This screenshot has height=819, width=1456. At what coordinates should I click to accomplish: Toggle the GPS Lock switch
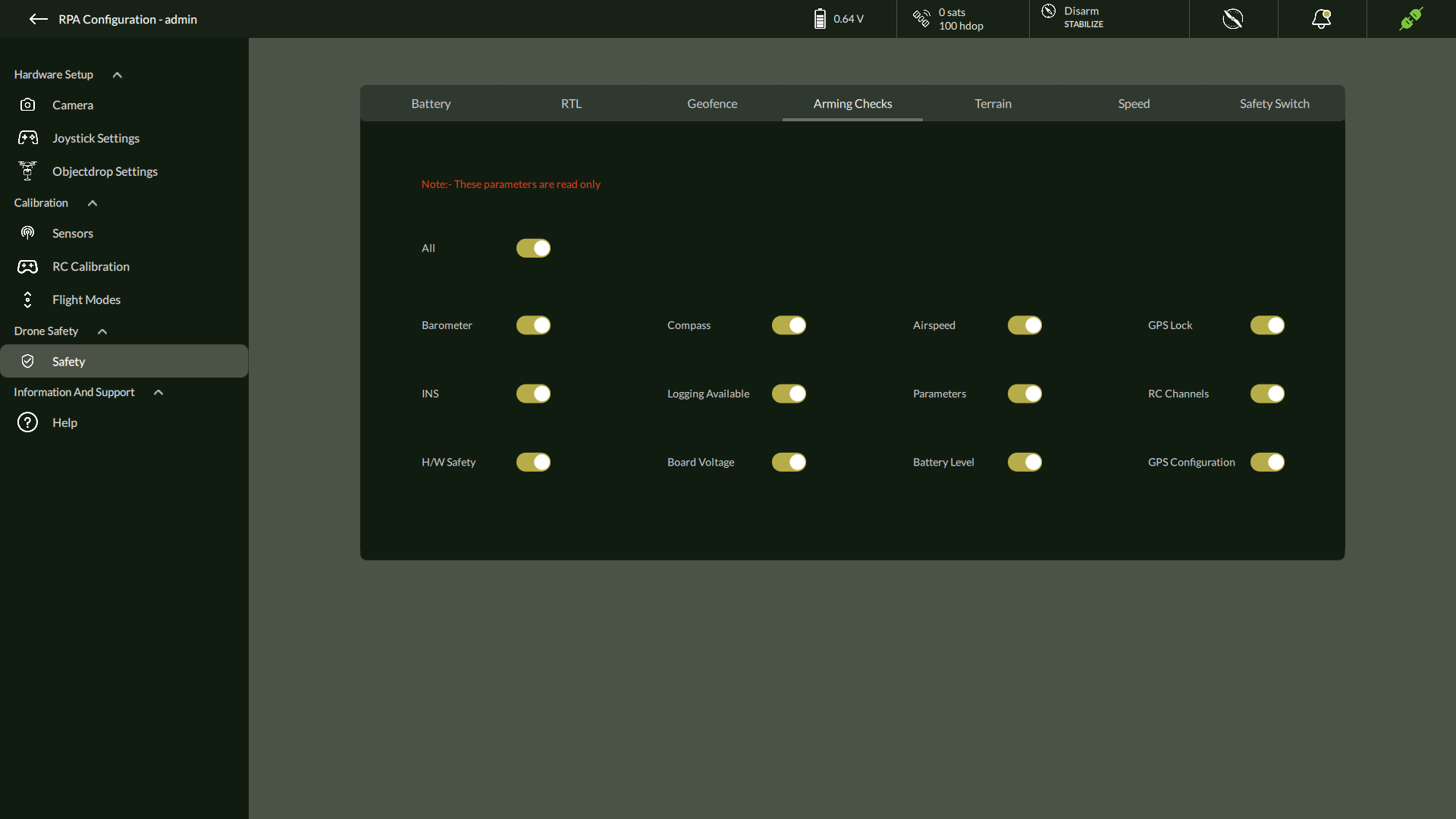1267,325
